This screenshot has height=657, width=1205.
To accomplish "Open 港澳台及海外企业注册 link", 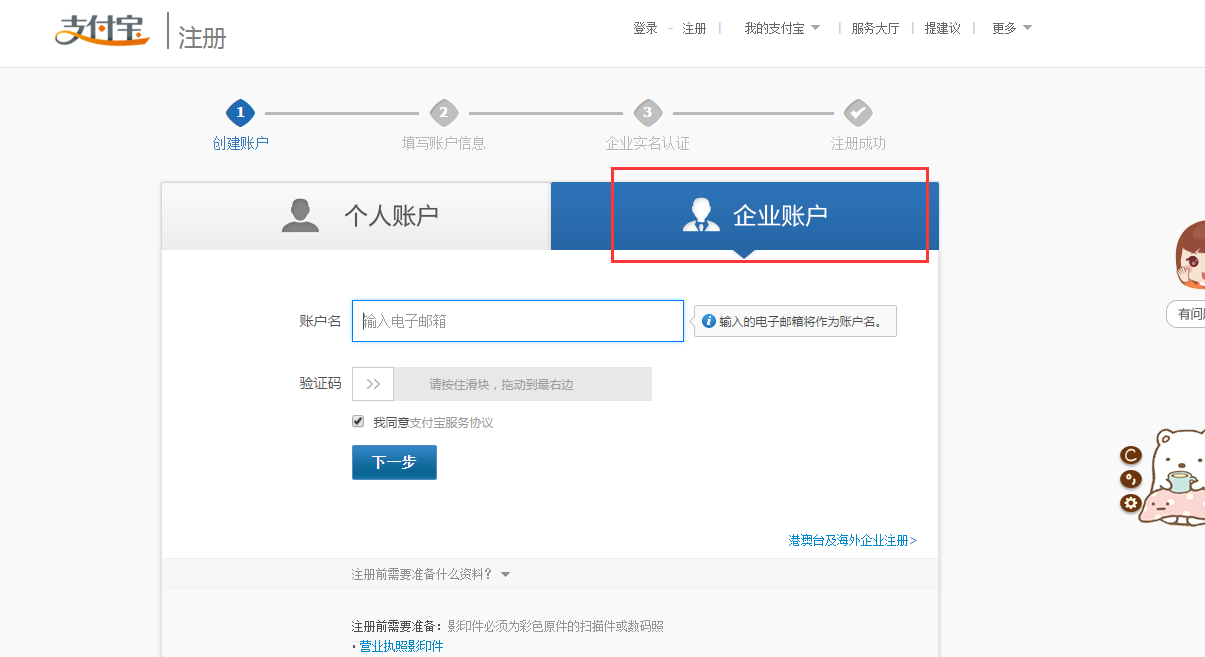I will pos(852,540).
